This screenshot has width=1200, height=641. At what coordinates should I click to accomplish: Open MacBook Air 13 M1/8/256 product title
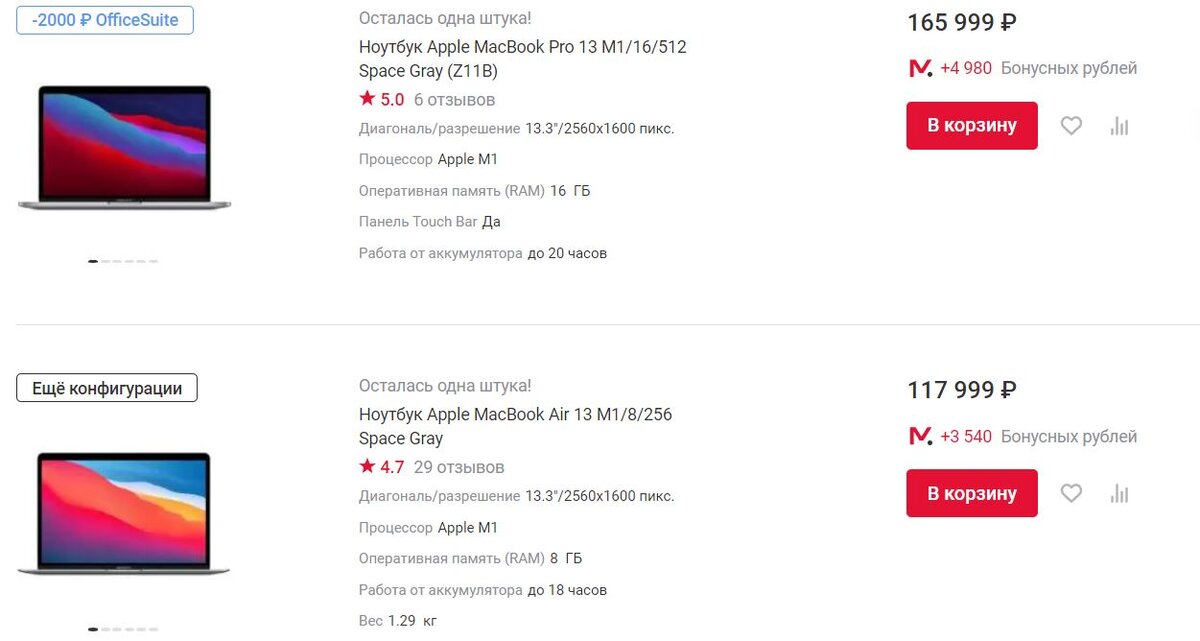[x=515, y=426]
